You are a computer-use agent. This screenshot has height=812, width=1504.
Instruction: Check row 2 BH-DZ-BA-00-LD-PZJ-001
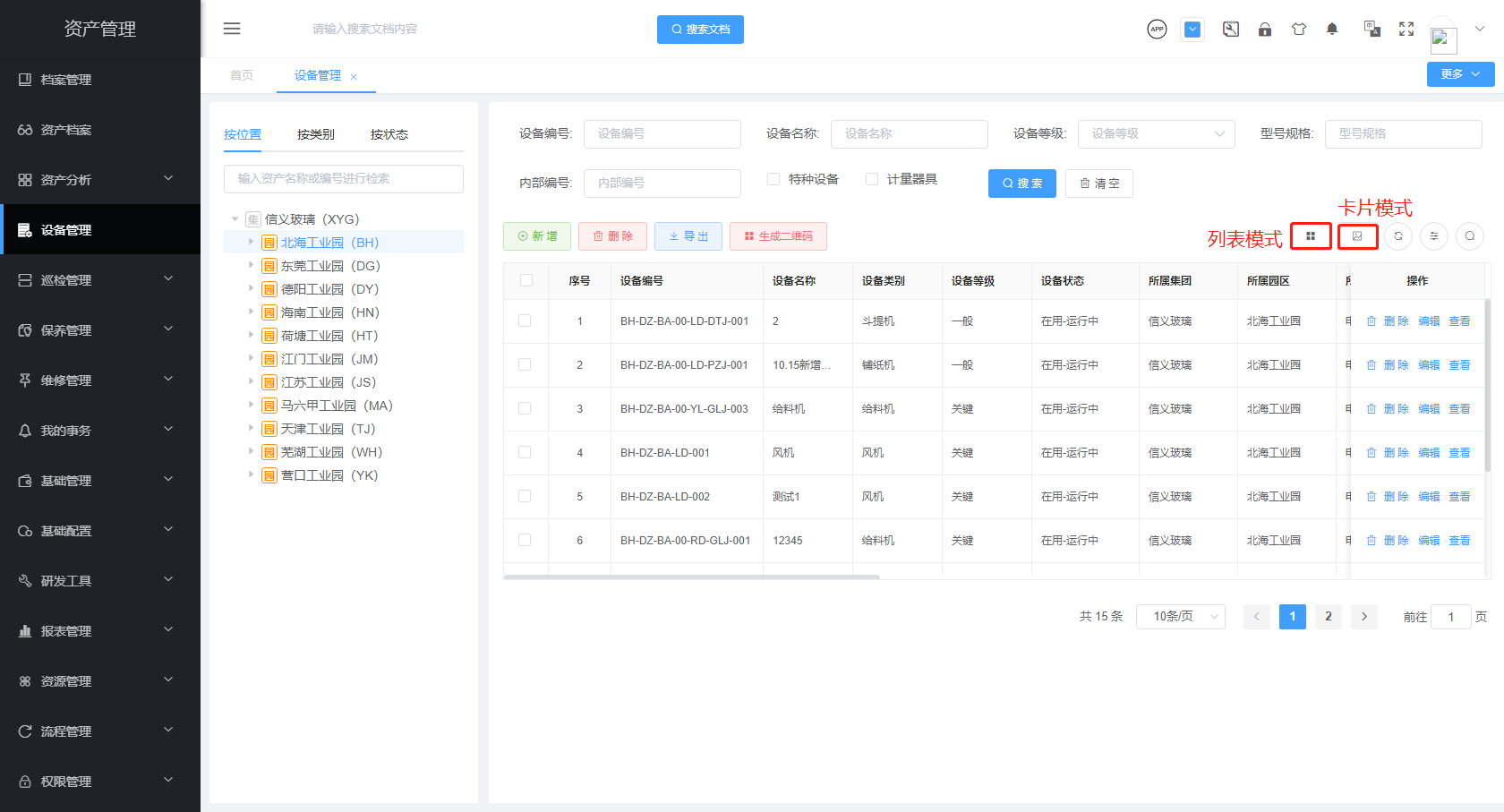click(x=525, y=364)
